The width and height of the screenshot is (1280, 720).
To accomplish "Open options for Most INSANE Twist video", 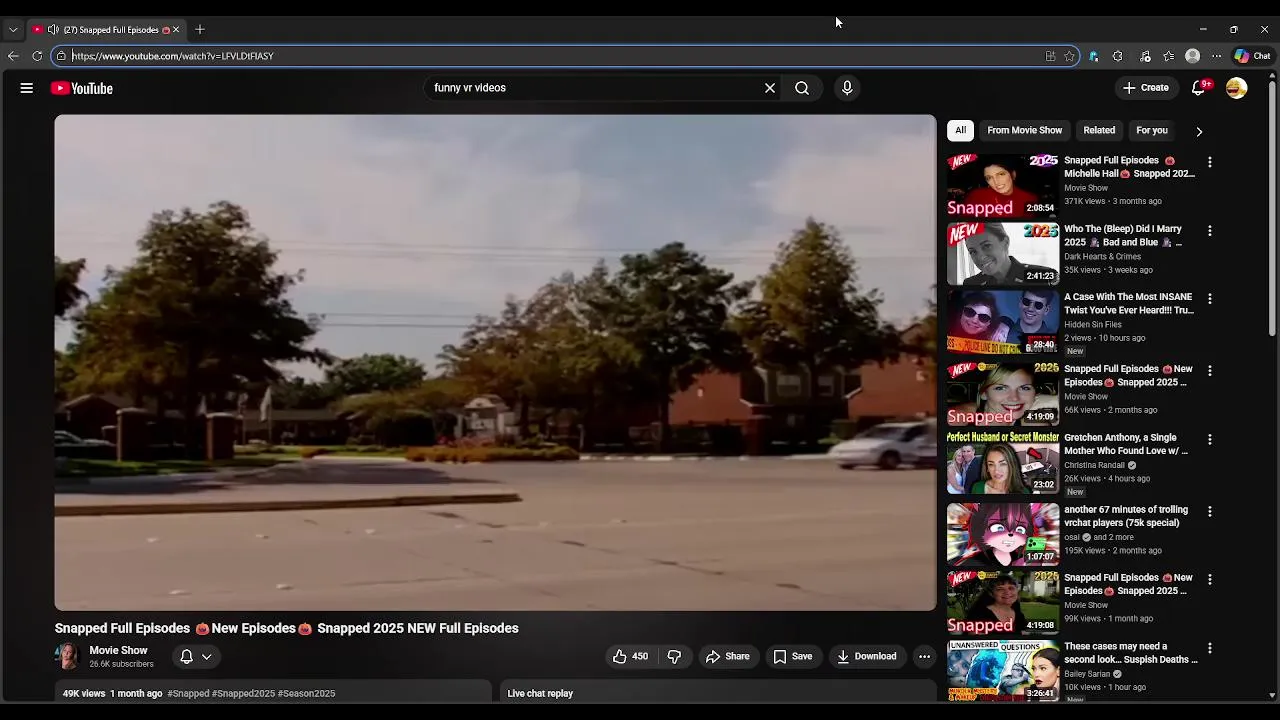I will click(x=1209, y=299).
